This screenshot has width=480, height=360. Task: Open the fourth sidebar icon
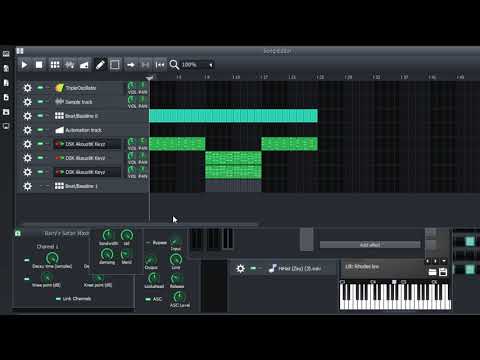click(6, 97)
